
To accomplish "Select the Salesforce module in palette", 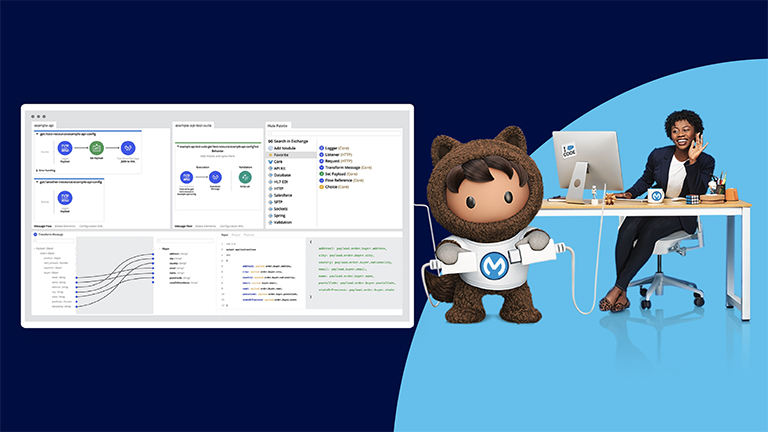I will coord(285,196).
